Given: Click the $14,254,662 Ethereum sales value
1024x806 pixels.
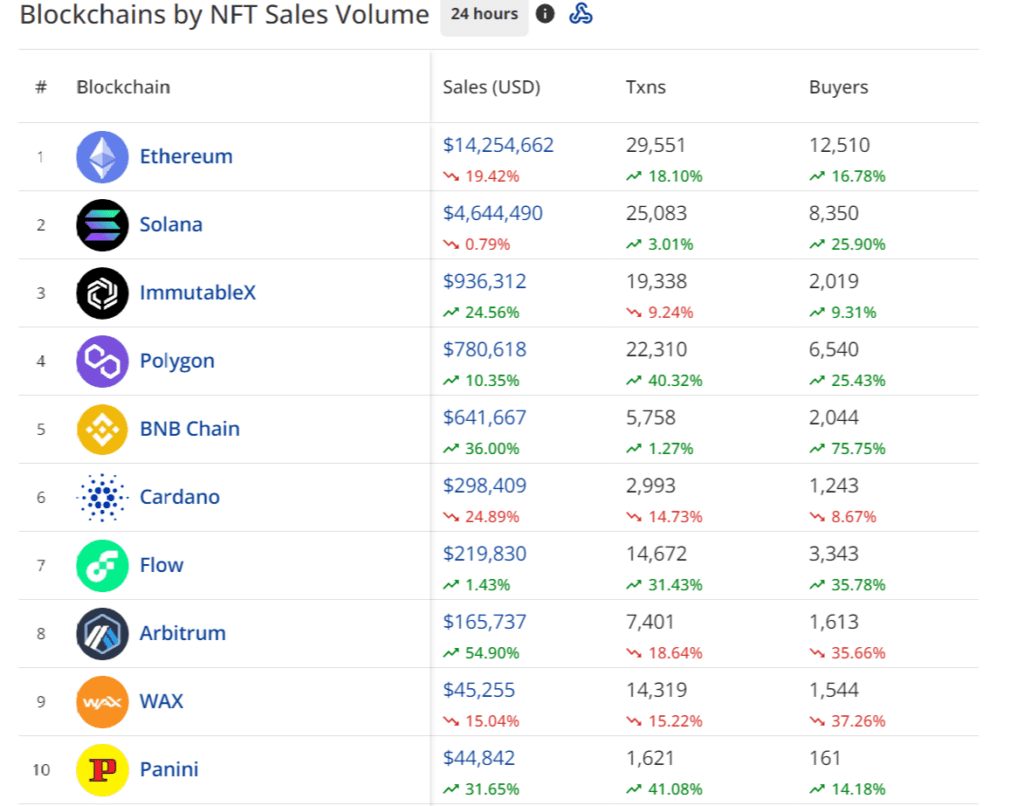Looking at the screenshot, I should coord(498,144).
